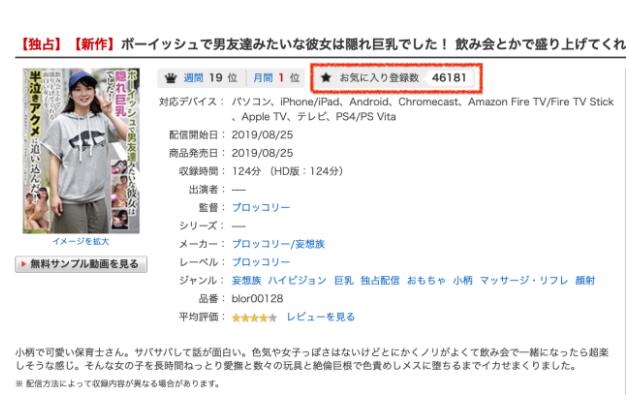Click the play arrow on sample video button
This screenshot has height=407, width=627.
(23, 264)
